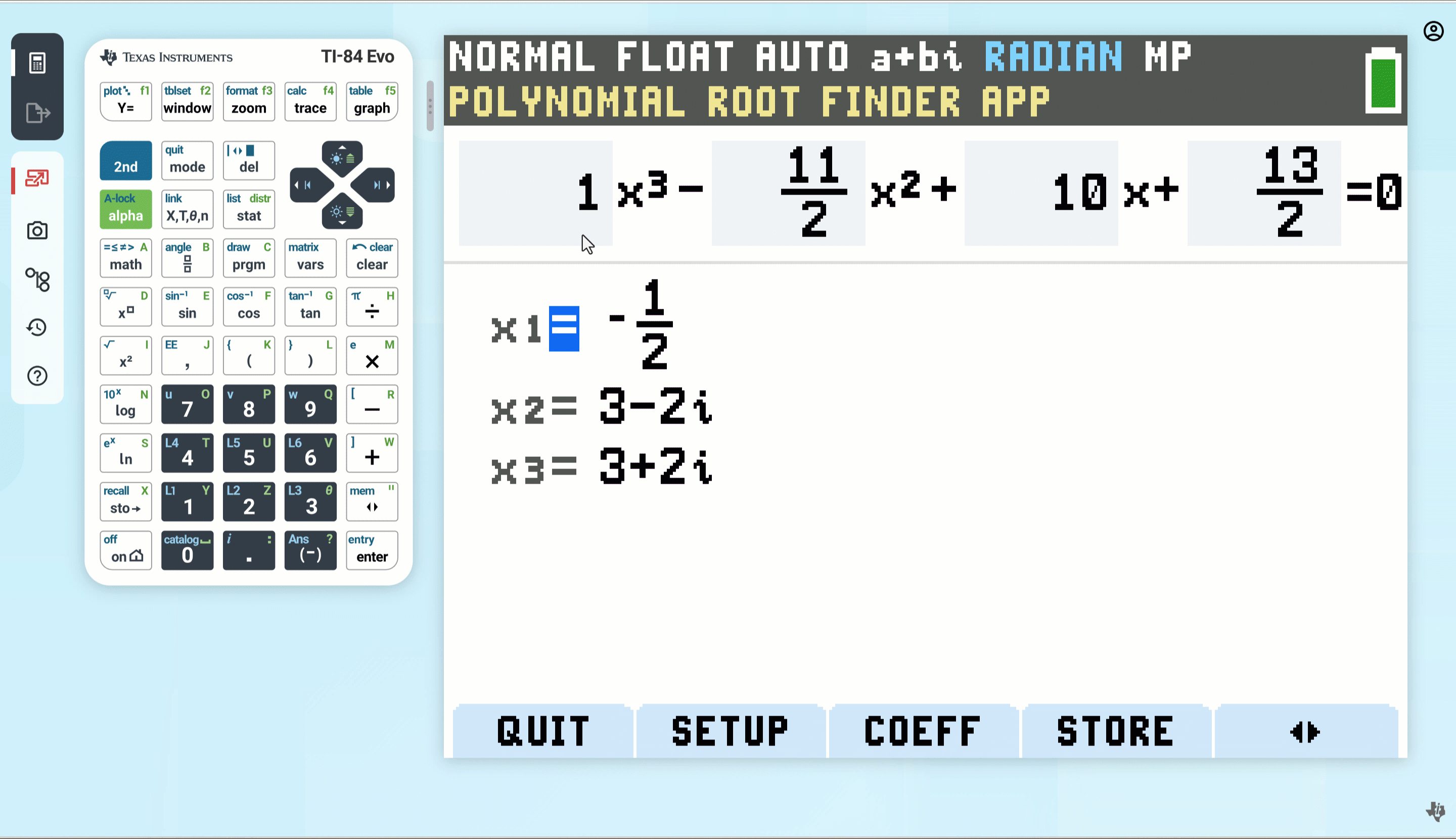Viewport: 1456px width, 839px height.
Task: Click the left-right arrows soft key
Action: 1305,731
